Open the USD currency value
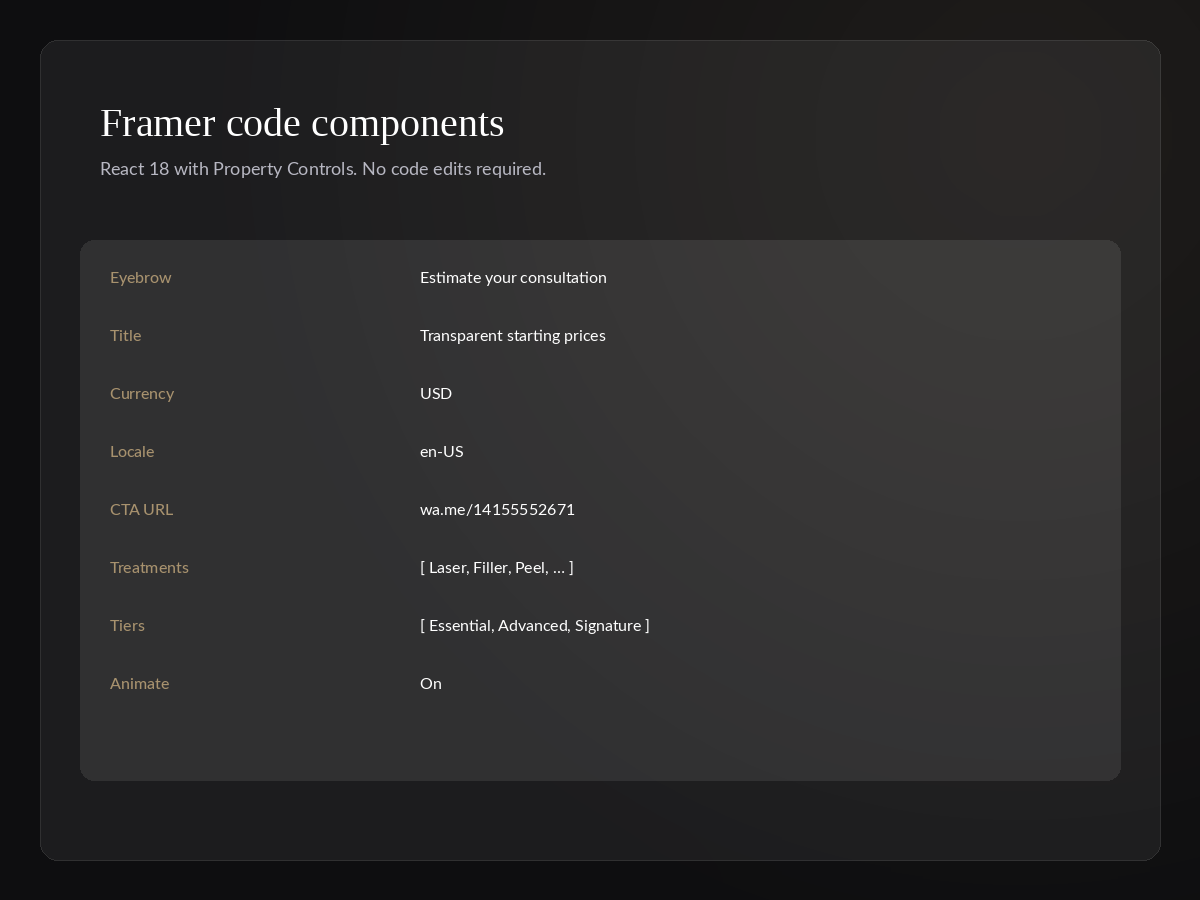The height and width of the screenshot is (900, 1200). pyautogui.click(x=436, y=394)
